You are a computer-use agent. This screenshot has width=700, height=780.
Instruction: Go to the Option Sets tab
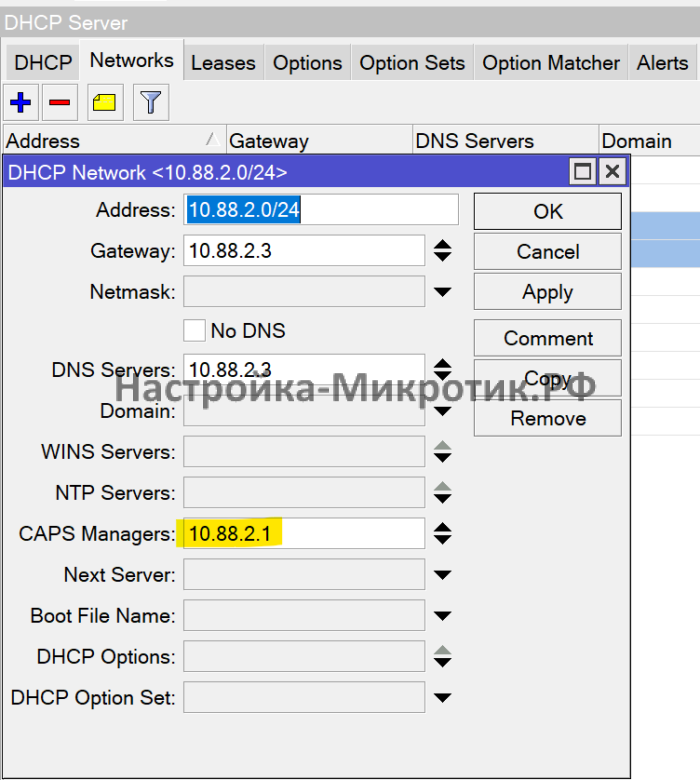tap(412, 63)
